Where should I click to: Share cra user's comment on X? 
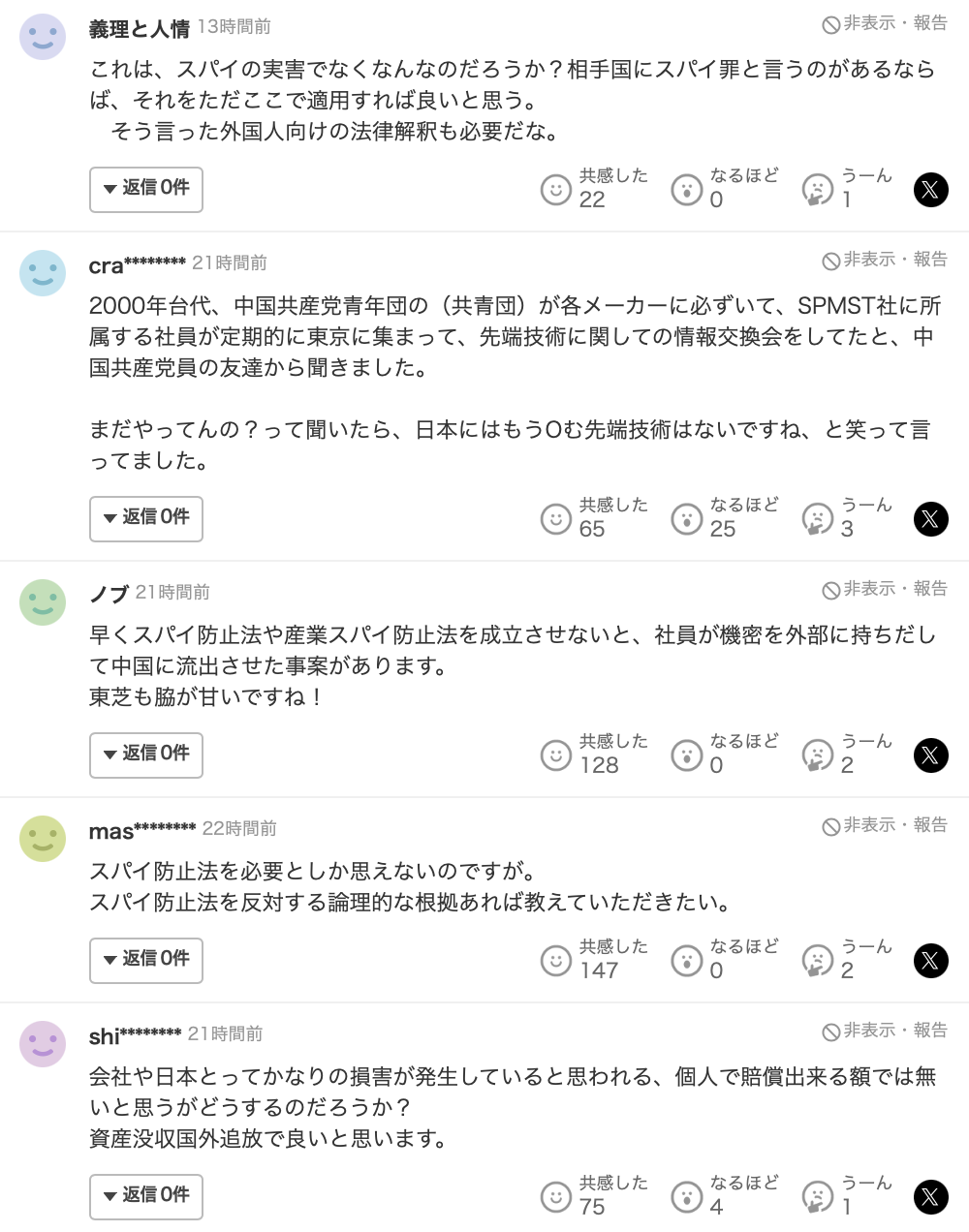click(930, 519)
